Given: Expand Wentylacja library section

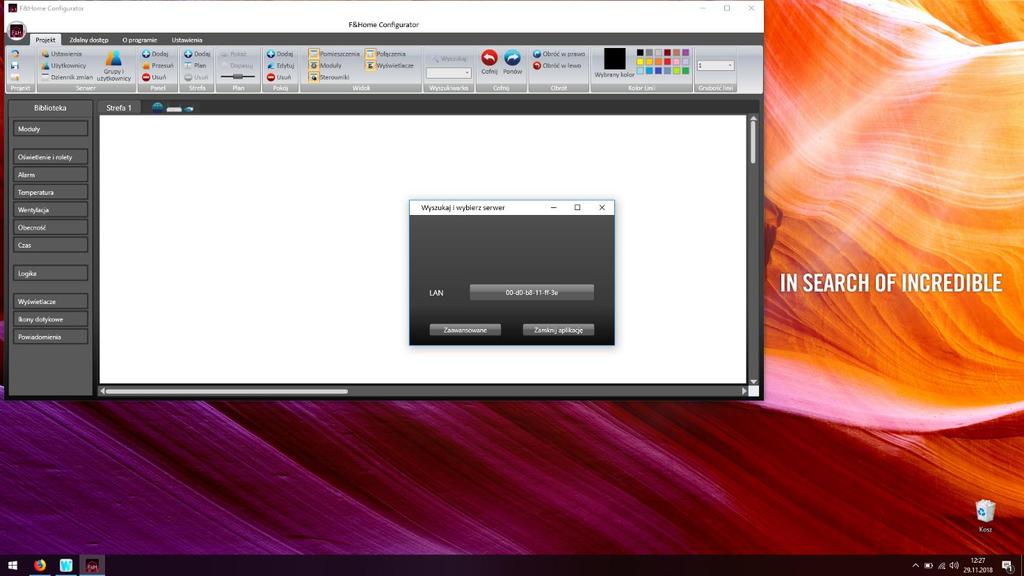Looking at the screenshot, I should coord(50,210).
